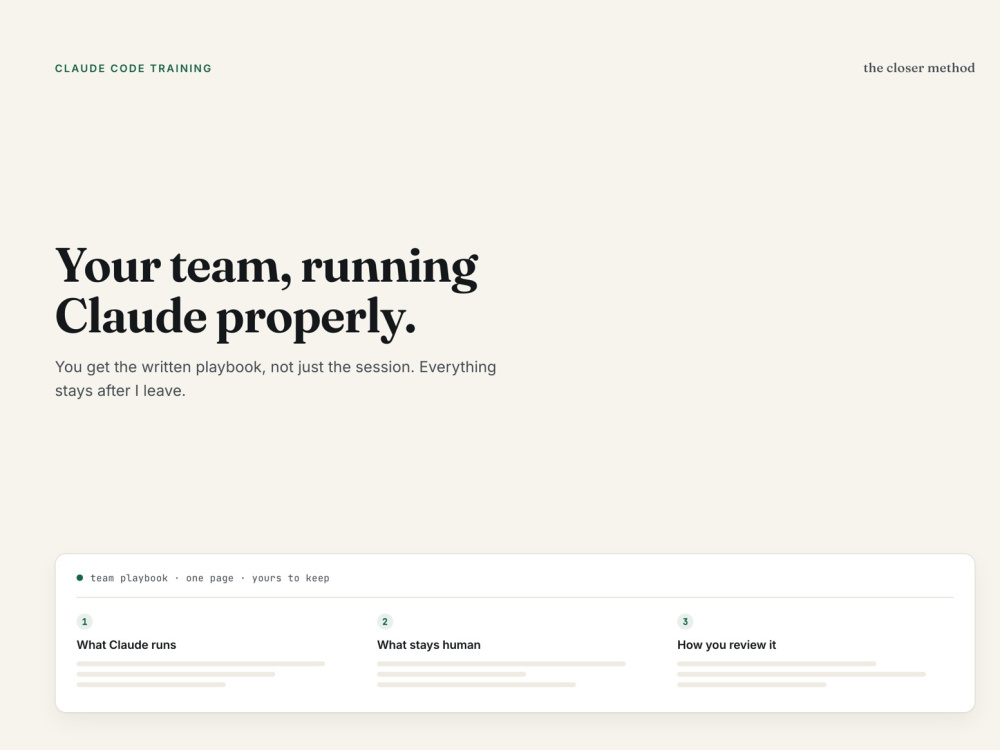Click the green dot in playbook card header
The height and width of the screenshot is (750, 1000).
(x=80, y=578)
